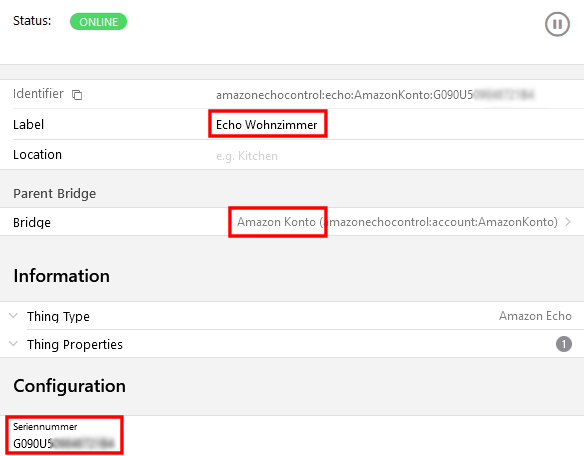Click the 'Identifier' label text

click(38, 94)
